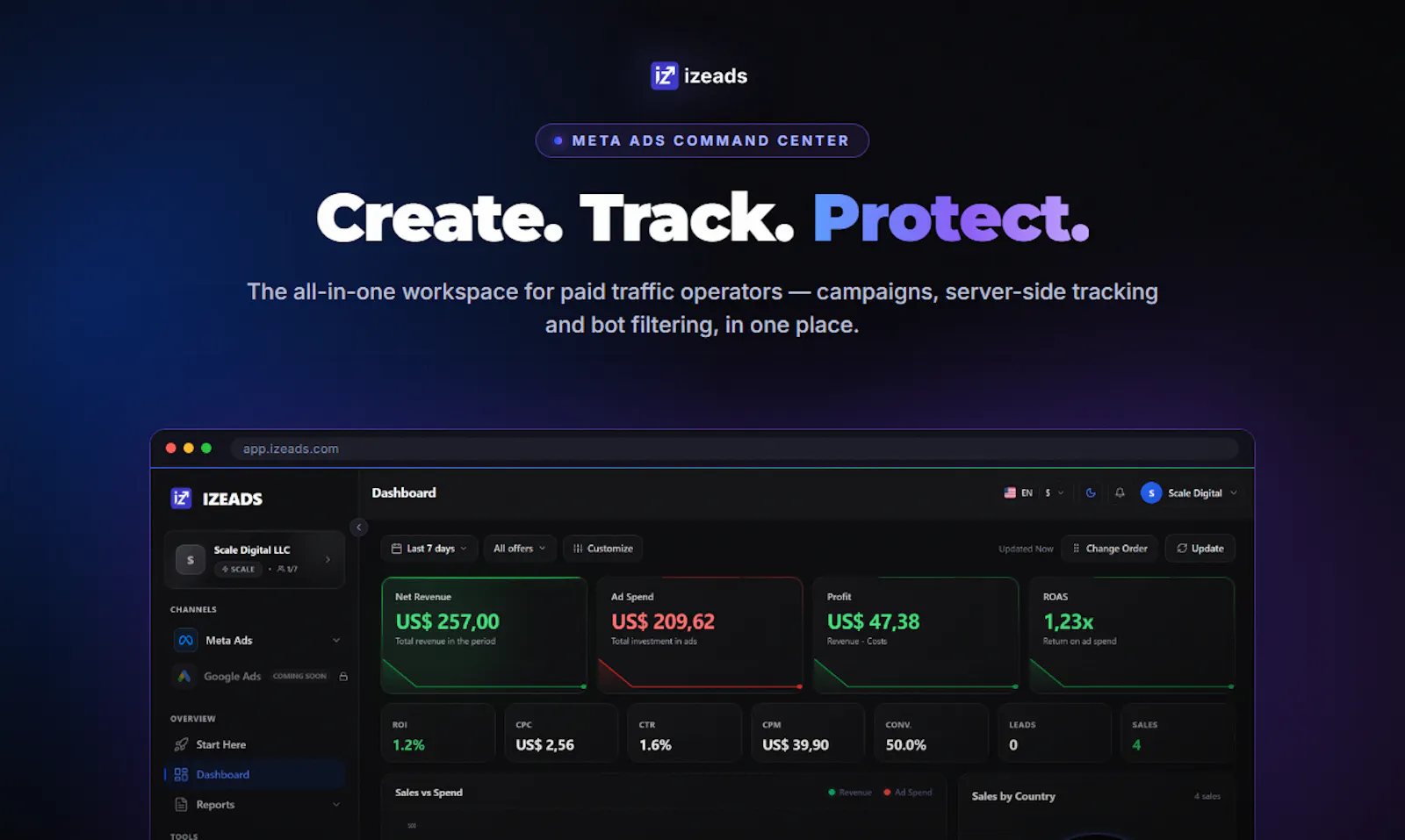
Task: Select Dashboard in sidebar menu
Action: pos(254,774)
